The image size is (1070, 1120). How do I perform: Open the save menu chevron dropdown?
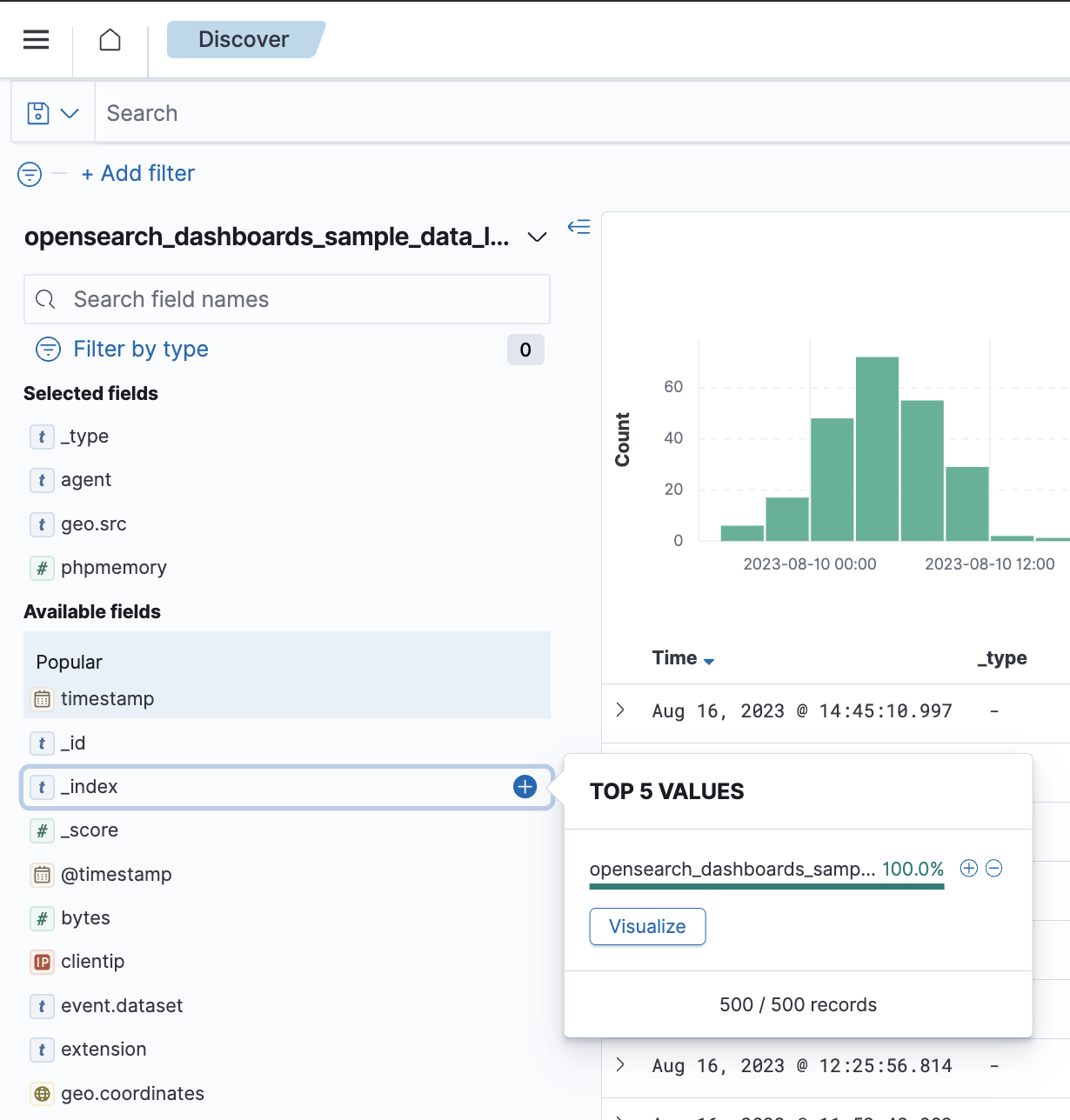70,112
